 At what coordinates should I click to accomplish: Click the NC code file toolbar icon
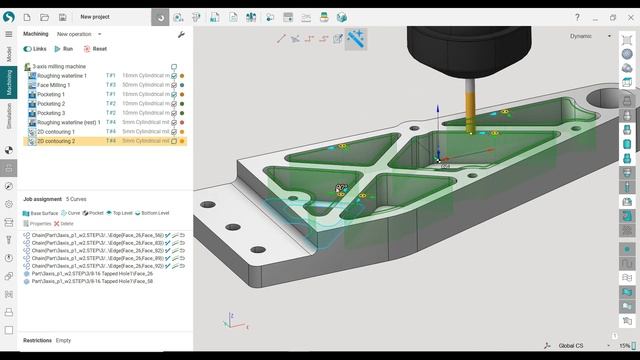215,17
